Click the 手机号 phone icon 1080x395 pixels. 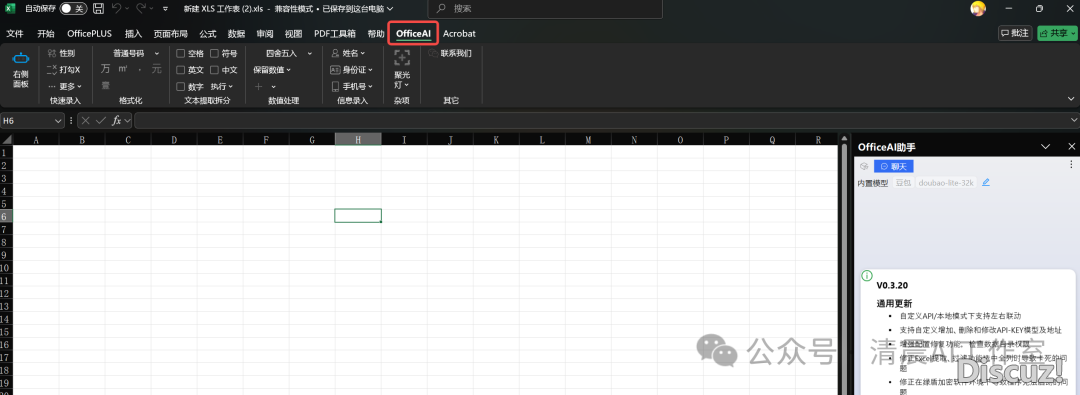click(x=335, y=86)
